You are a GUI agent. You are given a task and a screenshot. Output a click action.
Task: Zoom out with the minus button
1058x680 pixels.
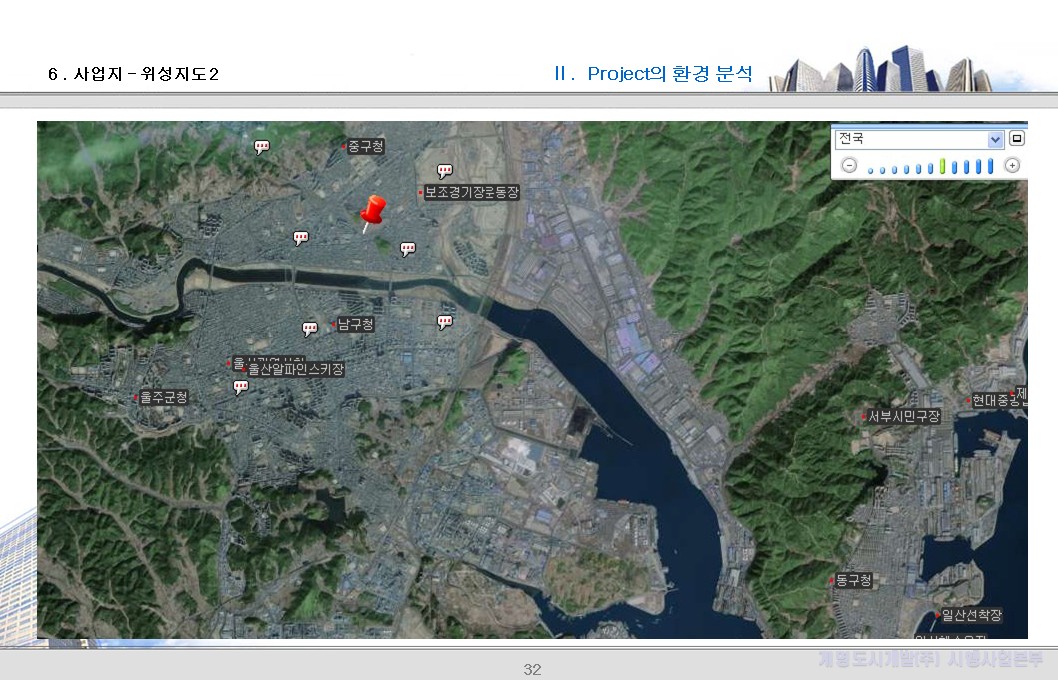pyautogui.click(x=850, y=165)
